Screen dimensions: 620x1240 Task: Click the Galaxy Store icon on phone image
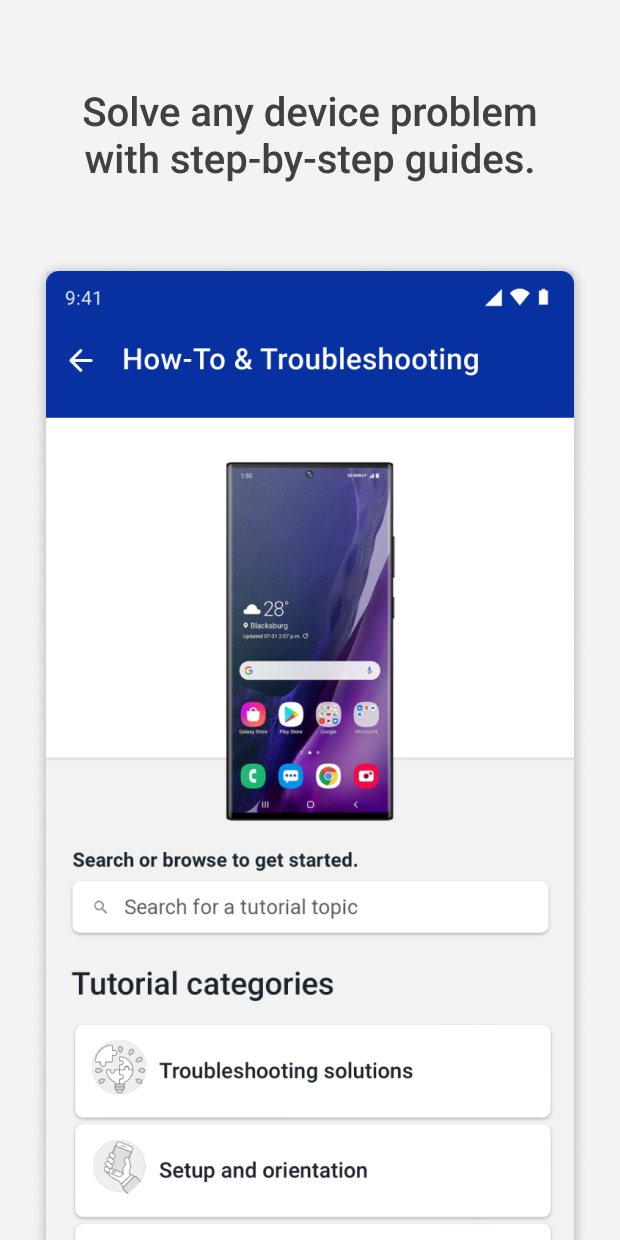tap(253, 714)
